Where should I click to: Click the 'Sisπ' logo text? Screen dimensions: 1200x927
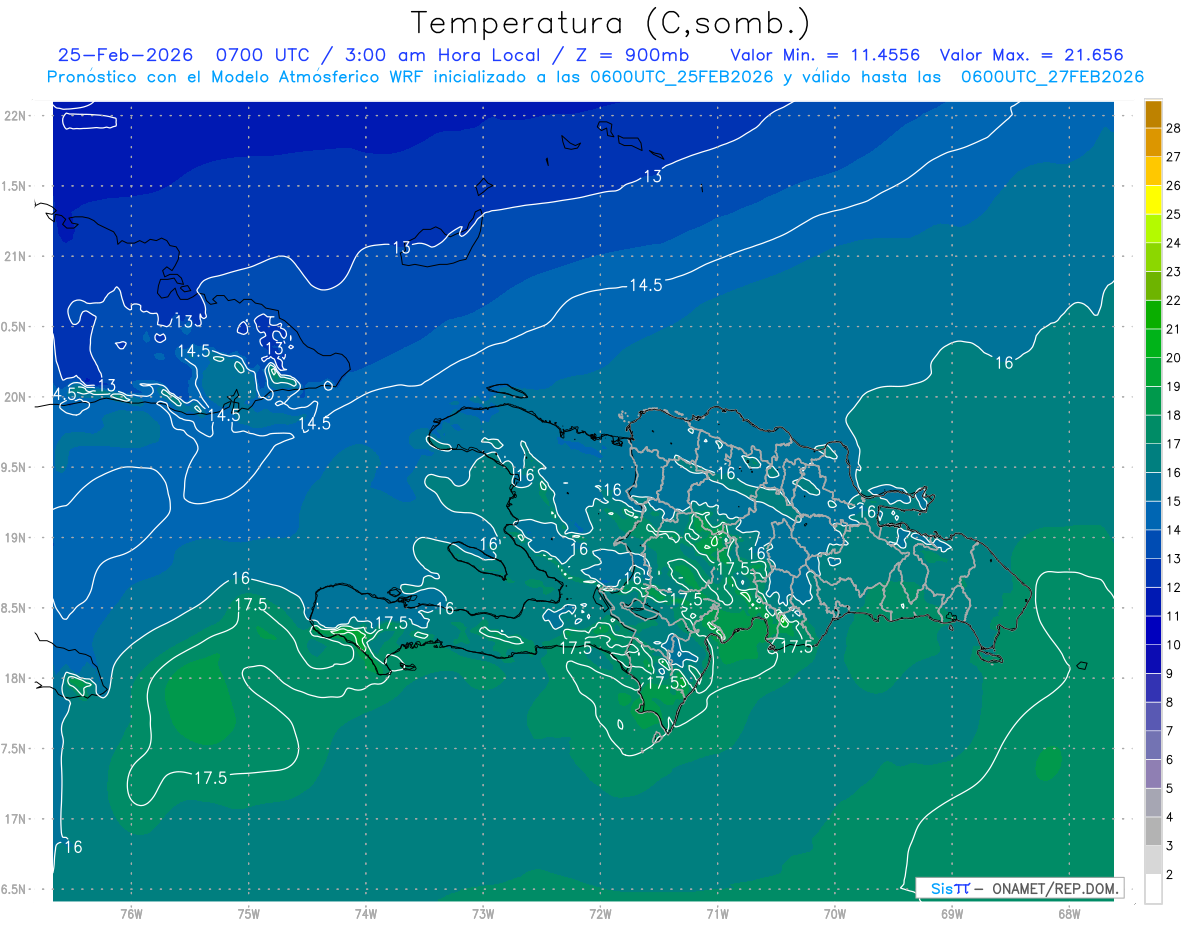tap(949, 888)
